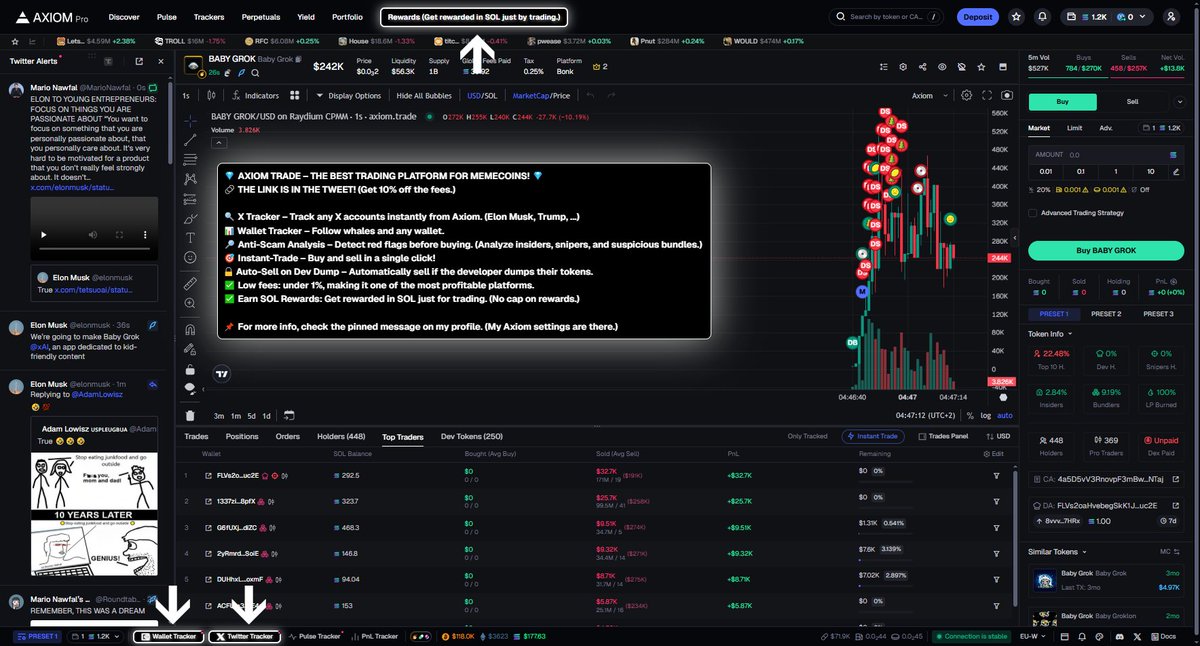The width and height of the screenshot is (1200, 646).
Task: Select the crosshair cursor chart tool
Action: (x=190, y=119)
